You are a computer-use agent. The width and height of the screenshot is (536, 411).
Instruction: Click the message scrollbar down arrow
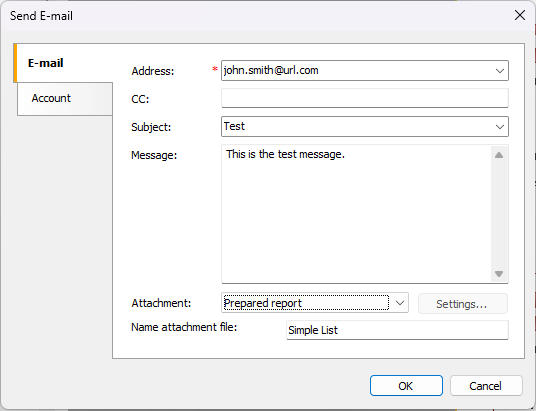point(499,274)
